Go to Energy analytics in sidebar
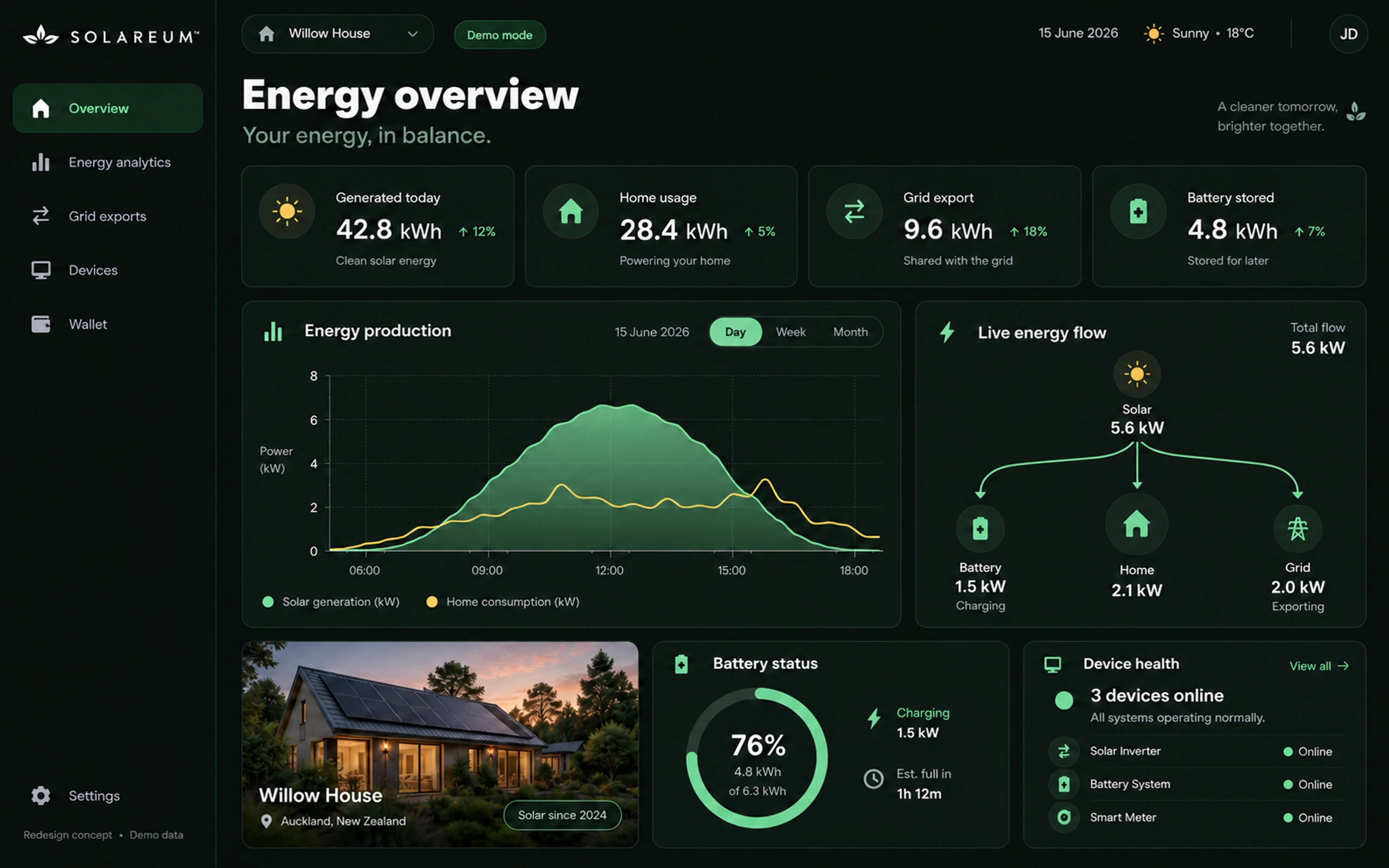This screenshot has width=1389, height=868. coord(108,162)
